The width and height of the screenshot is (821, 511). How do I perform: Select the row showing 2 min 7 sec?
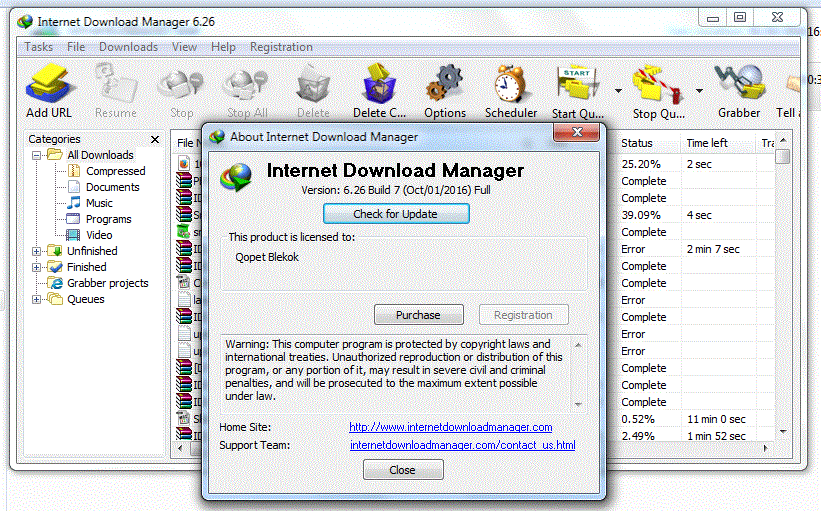(713, 249)
